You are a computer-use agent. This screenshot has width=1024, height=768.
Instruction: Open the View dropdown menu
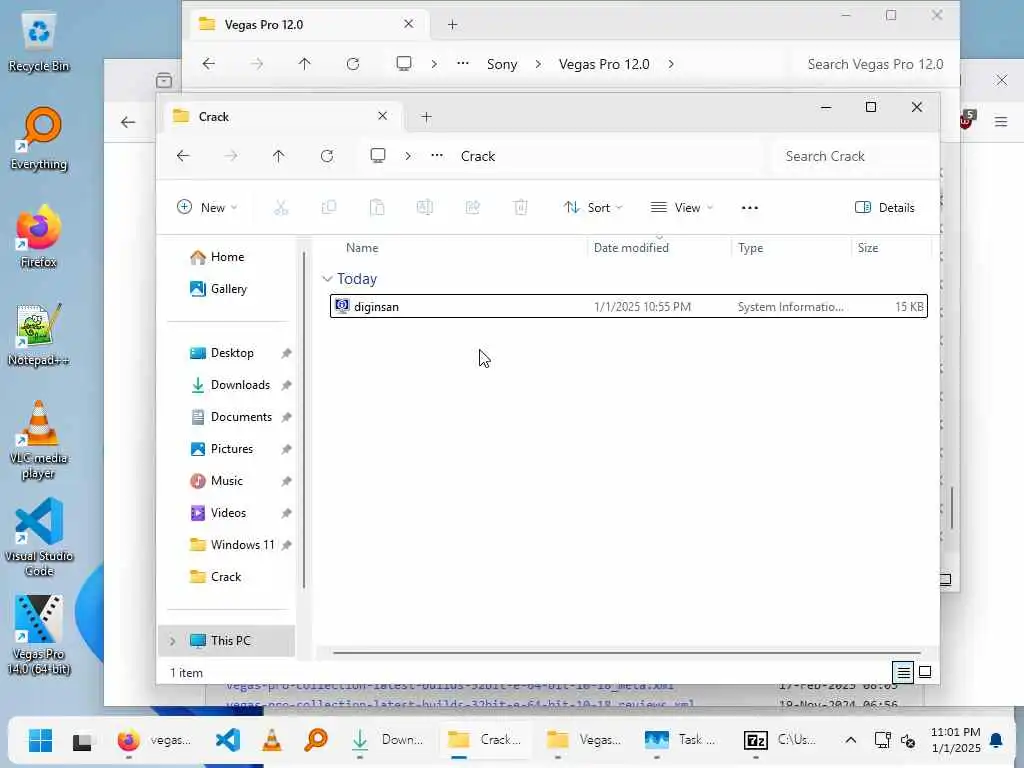pos(682,208)
